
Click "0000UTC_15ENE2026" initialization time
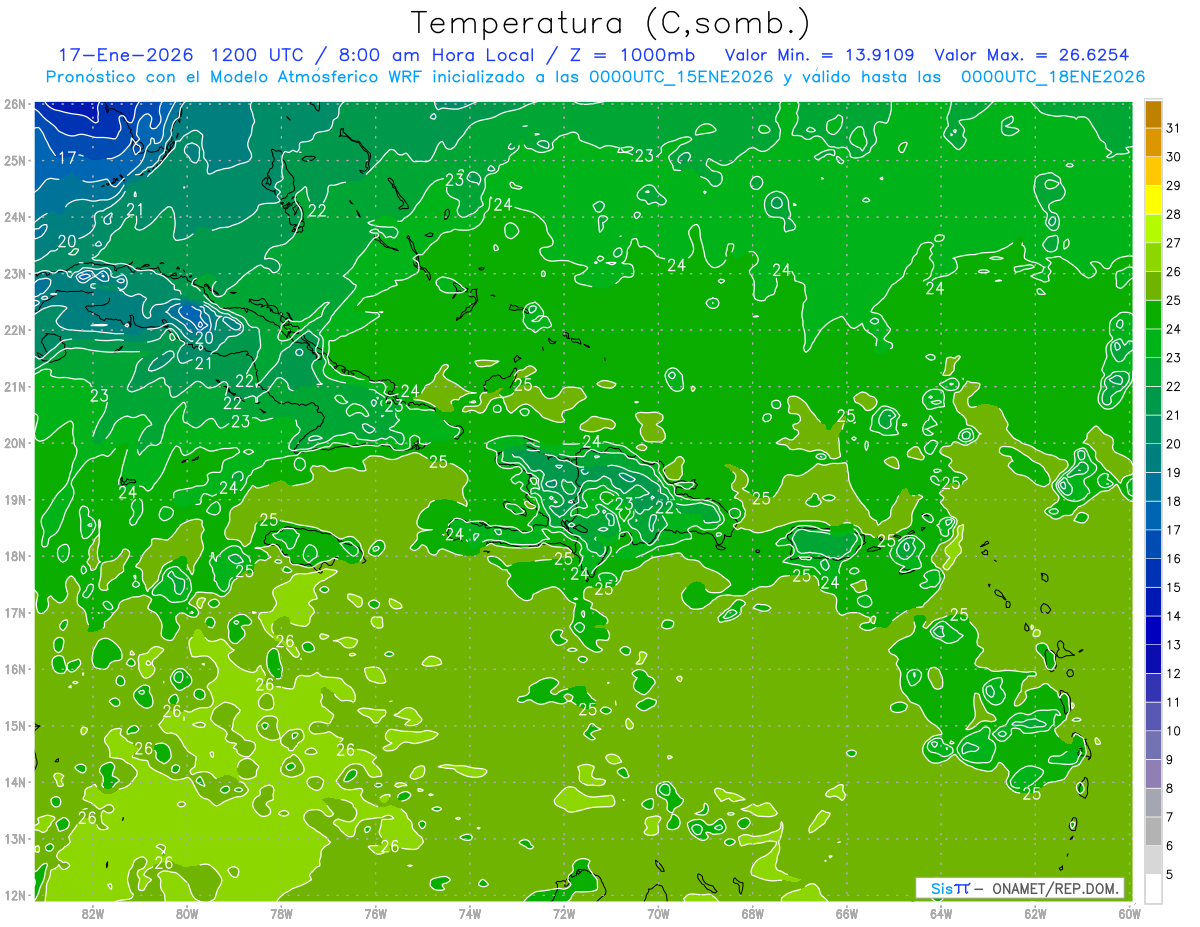681,77
